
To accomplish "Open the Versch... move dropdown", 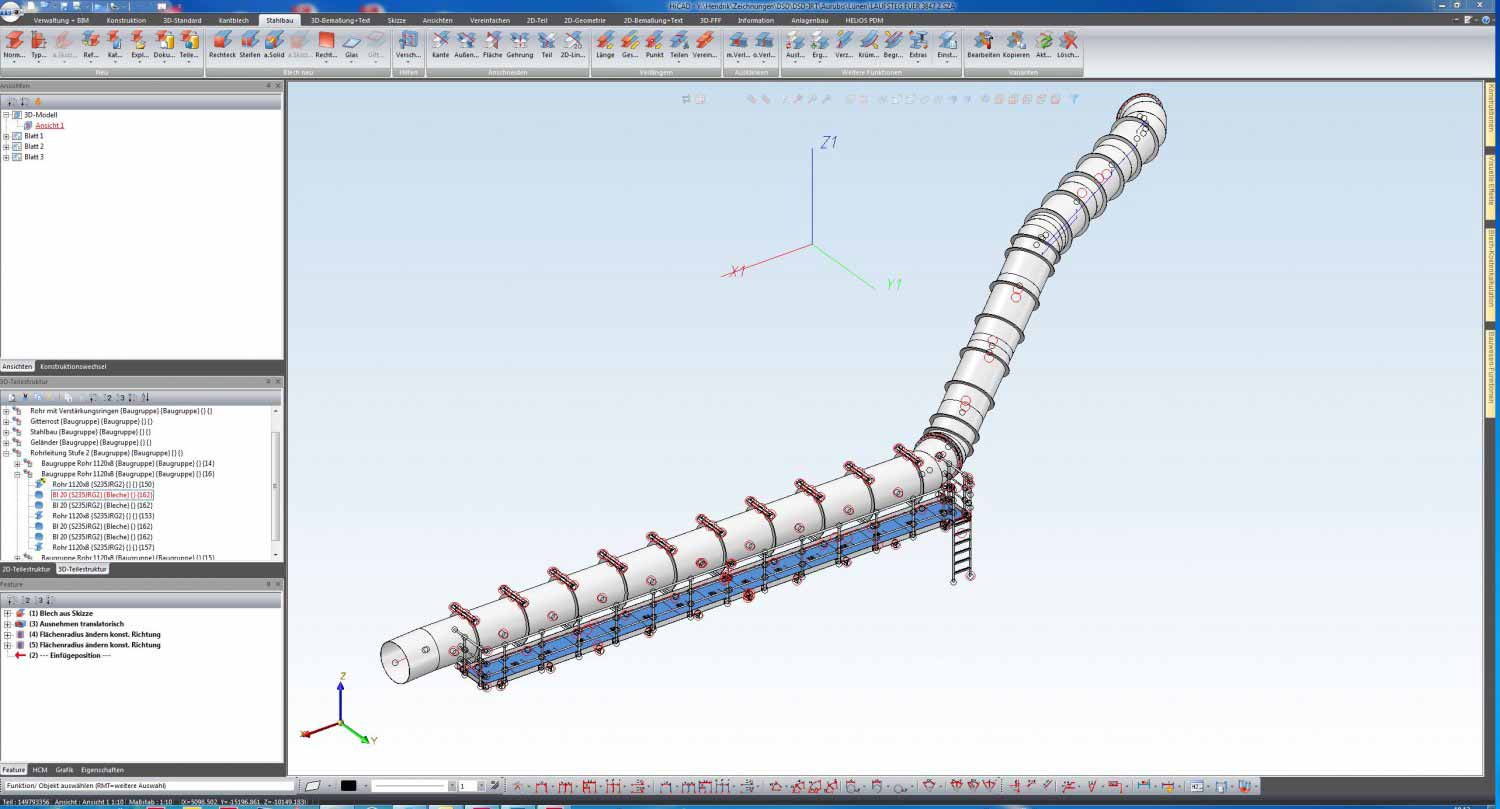I will (x=408, y=61).
